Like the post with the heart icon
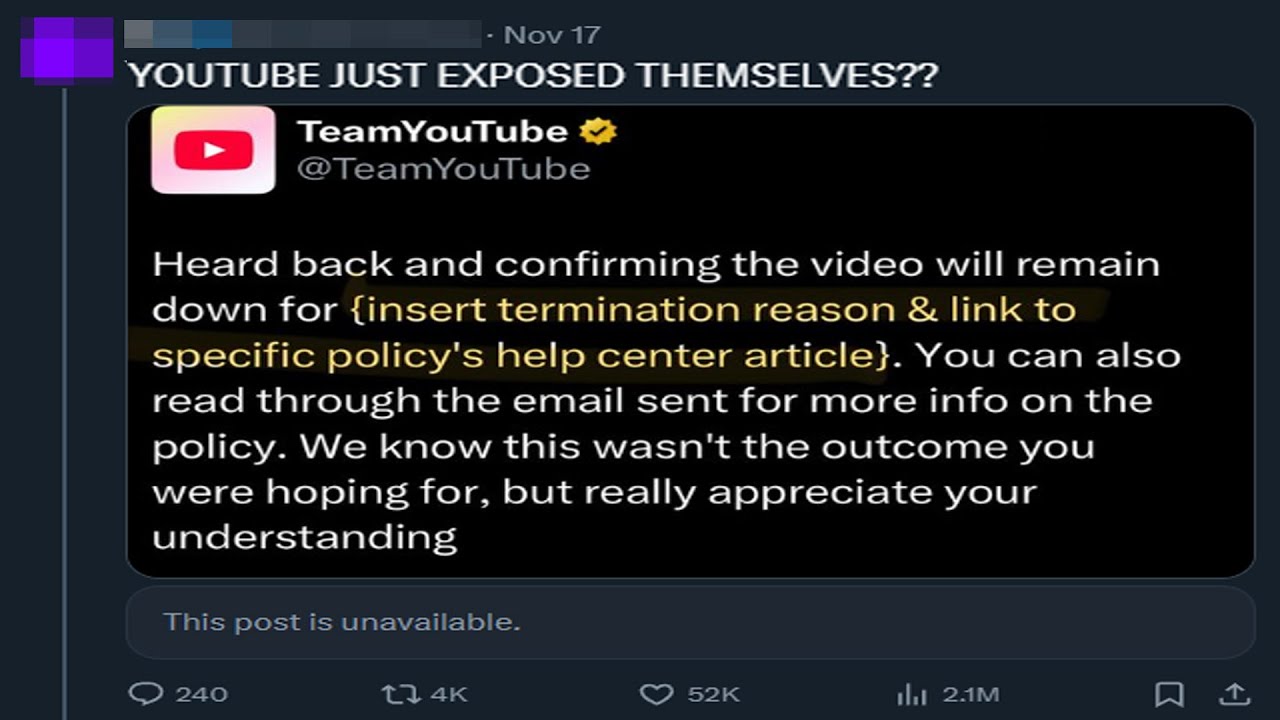Viewport: 1280px width, 720px height. coord(656,693)
